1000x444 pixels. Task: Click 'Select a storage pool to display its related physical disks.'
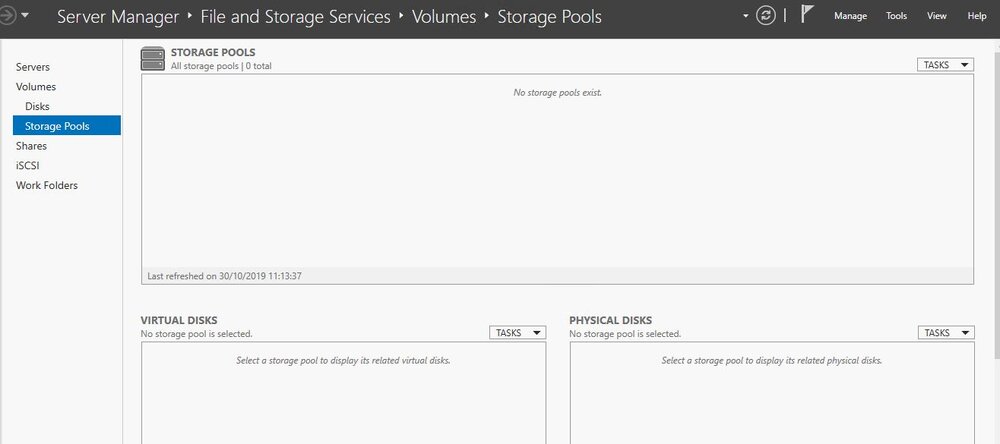click(772, 360)
